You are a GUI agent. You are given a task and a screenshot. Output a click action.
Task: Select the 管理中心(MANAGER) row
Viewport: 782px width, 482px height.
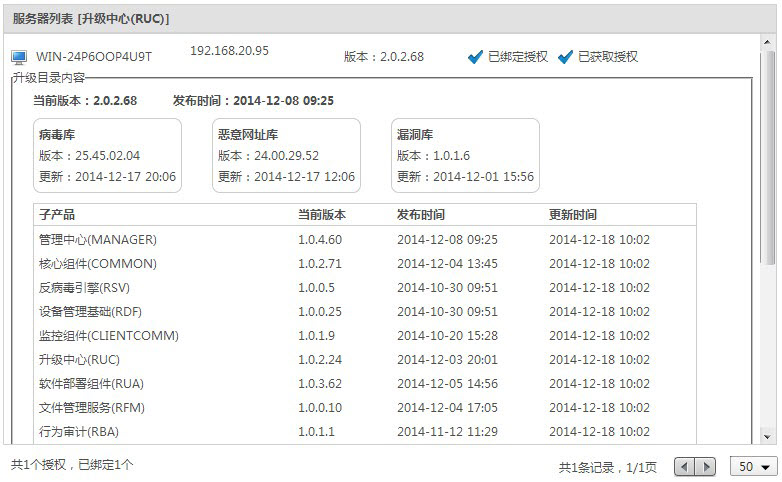(98, 240)
